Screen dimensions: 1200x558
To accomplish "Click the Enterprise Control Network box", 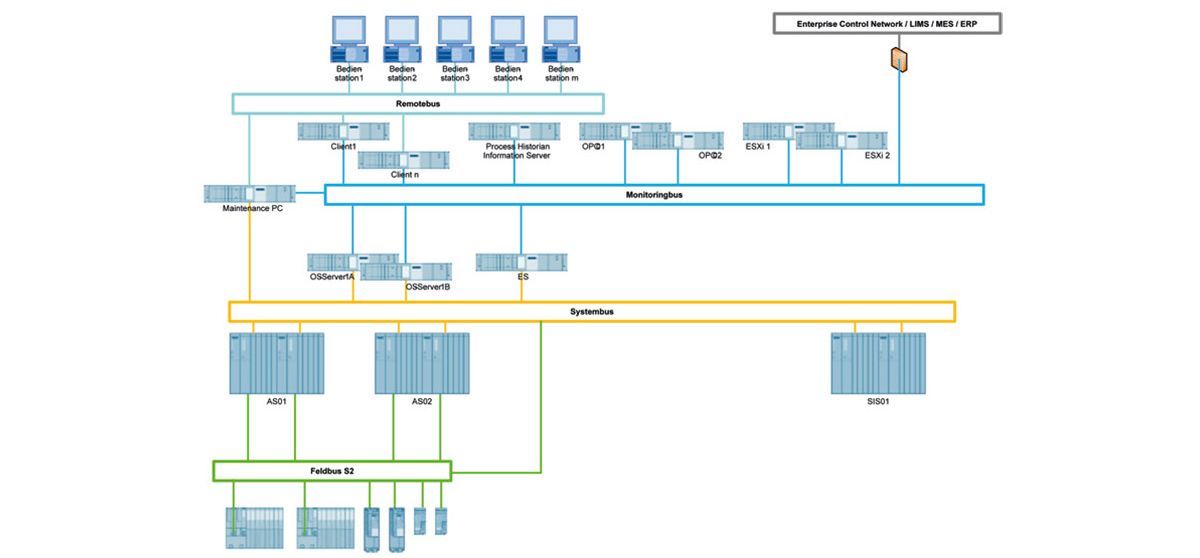I will tap(887, 22).
